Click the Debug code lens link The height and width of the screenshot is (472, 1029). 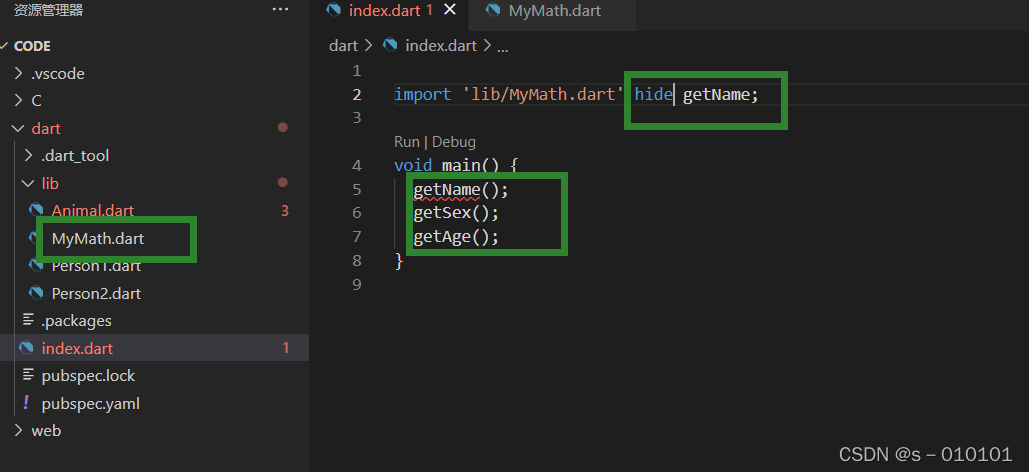point(453,142)
